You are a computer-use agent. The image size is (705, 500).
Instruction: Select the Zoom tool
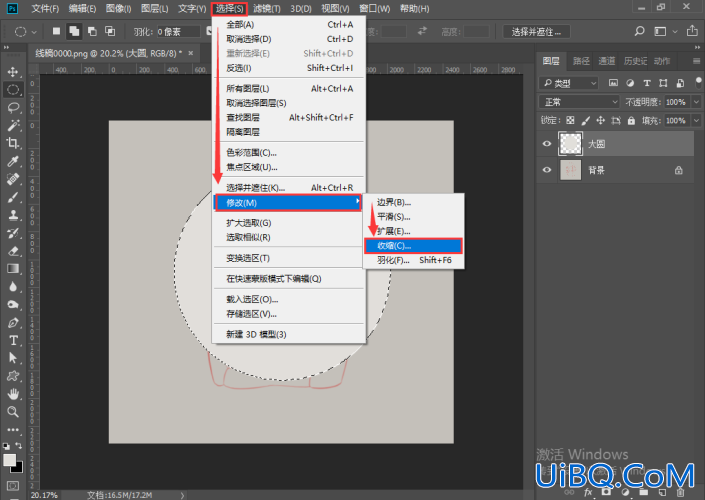[x=13, y=411]
